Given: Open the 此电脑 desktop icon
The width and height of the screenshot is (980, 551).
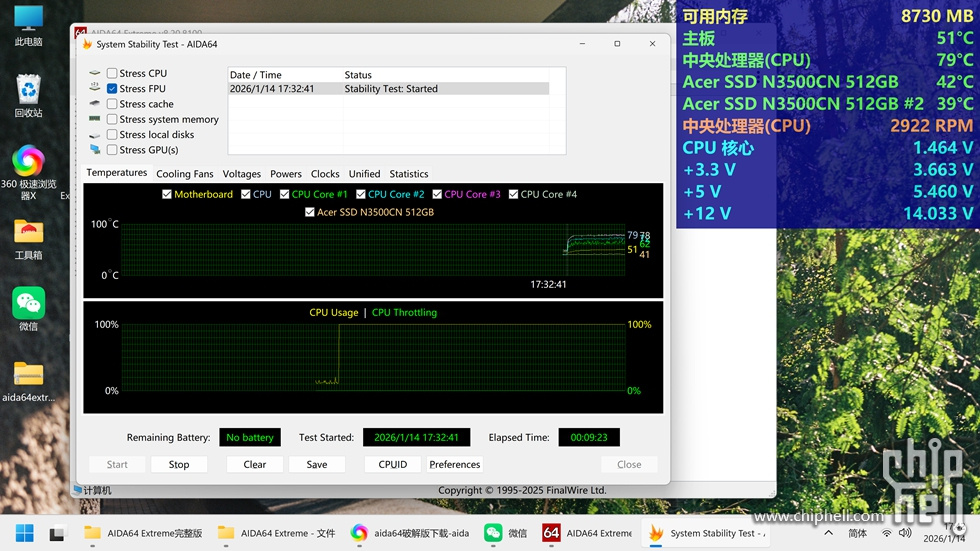Looking at the screenshot, I should click(x=29, y=26).
